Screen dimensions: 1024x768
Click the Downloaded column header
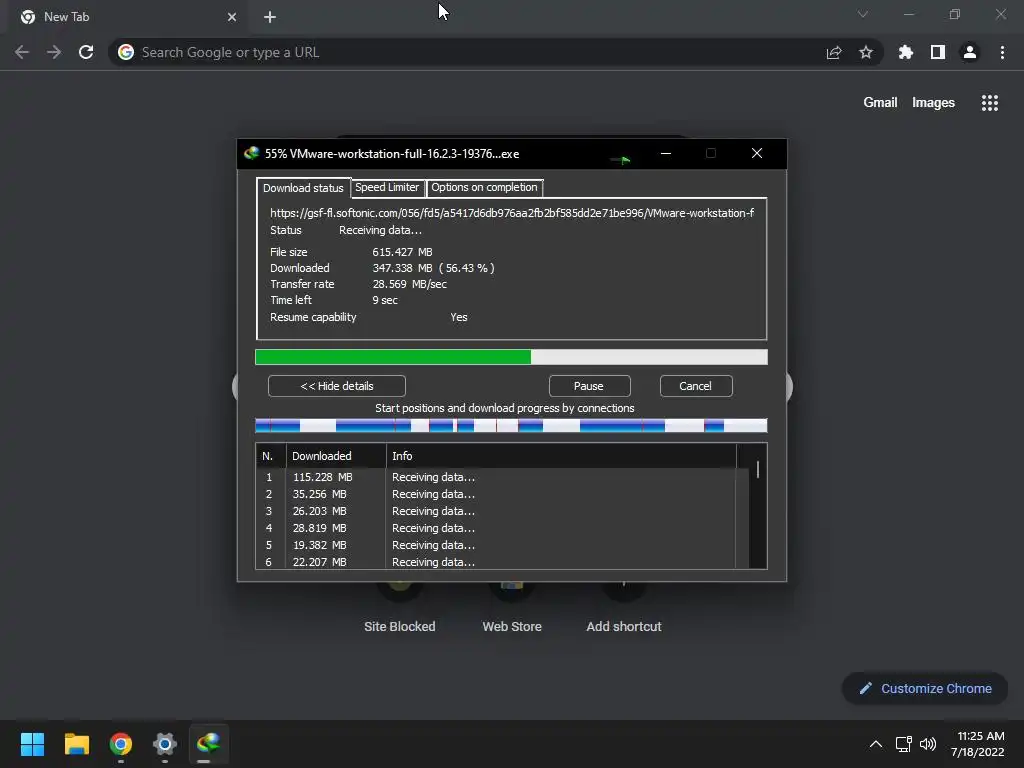pos(336,456)
